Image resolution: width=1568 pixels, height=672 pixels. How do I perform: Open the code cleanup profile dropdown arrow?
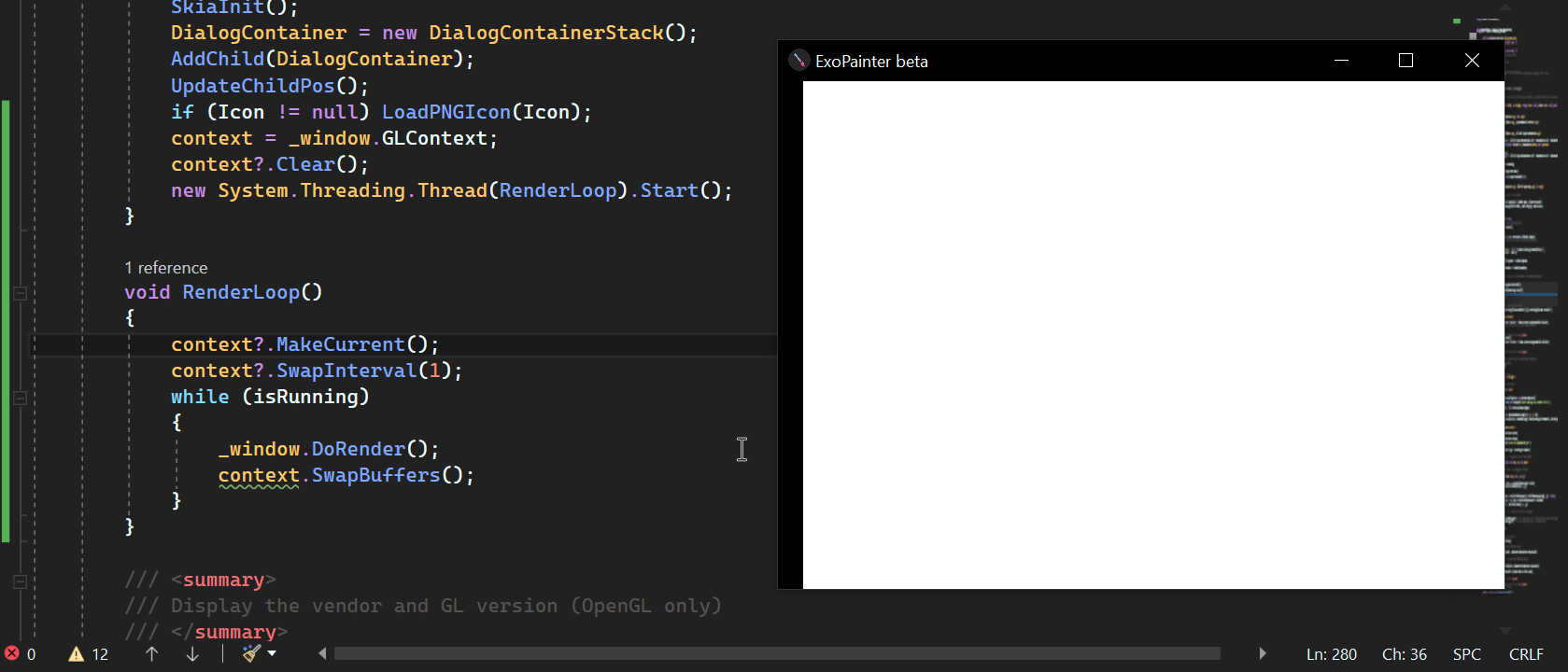point(272,653)
